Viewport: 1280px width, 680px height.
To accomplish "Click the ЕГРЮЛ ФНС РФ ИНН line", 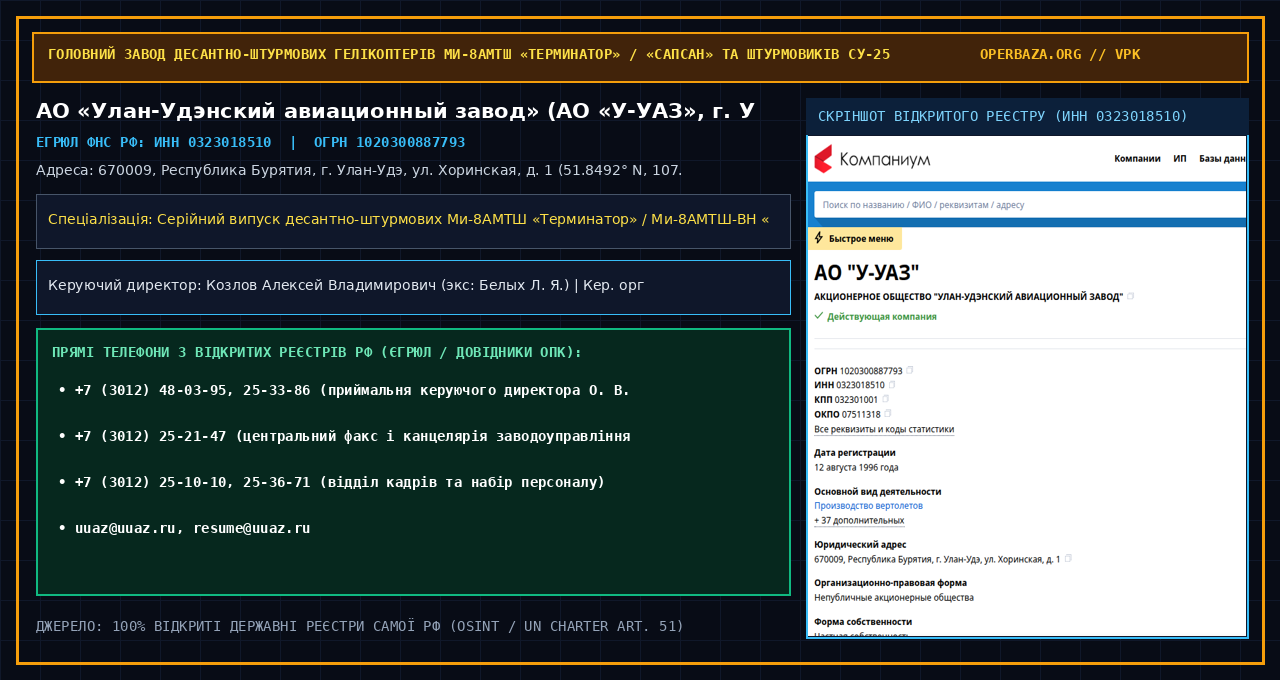I will [250, 142].
